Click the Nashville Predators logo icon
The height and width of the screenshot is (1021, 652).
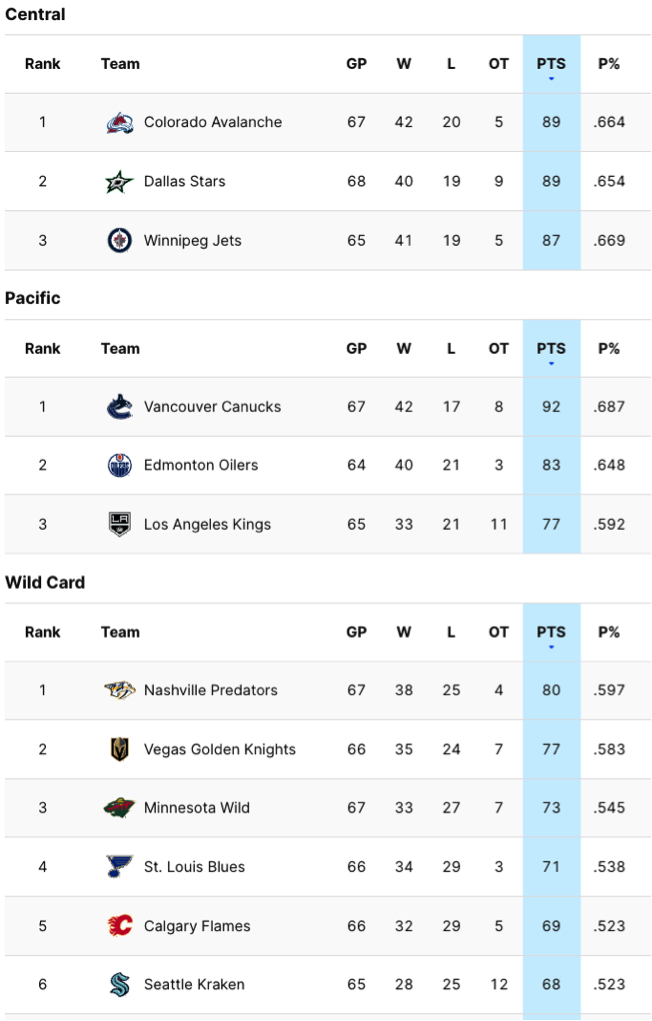click(120, 691)
